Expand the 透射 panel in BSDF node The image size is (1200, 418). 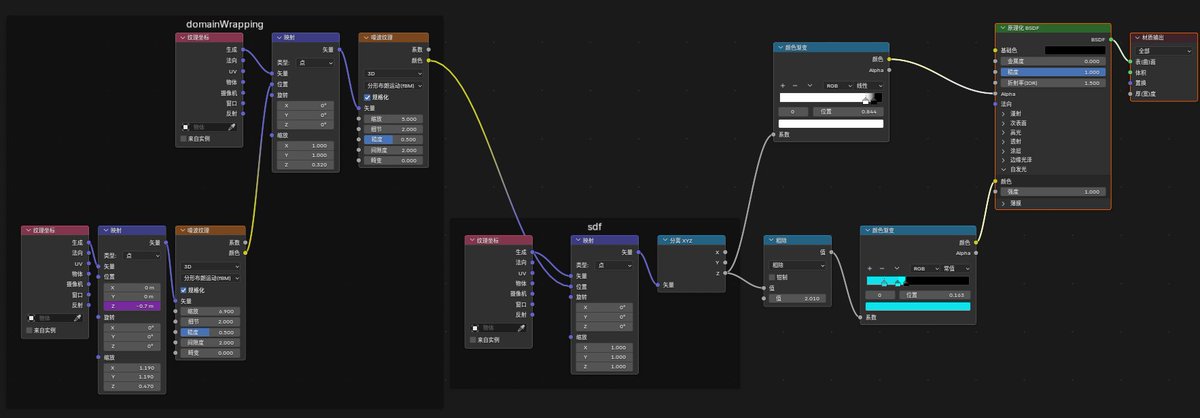pos(1003,141)
